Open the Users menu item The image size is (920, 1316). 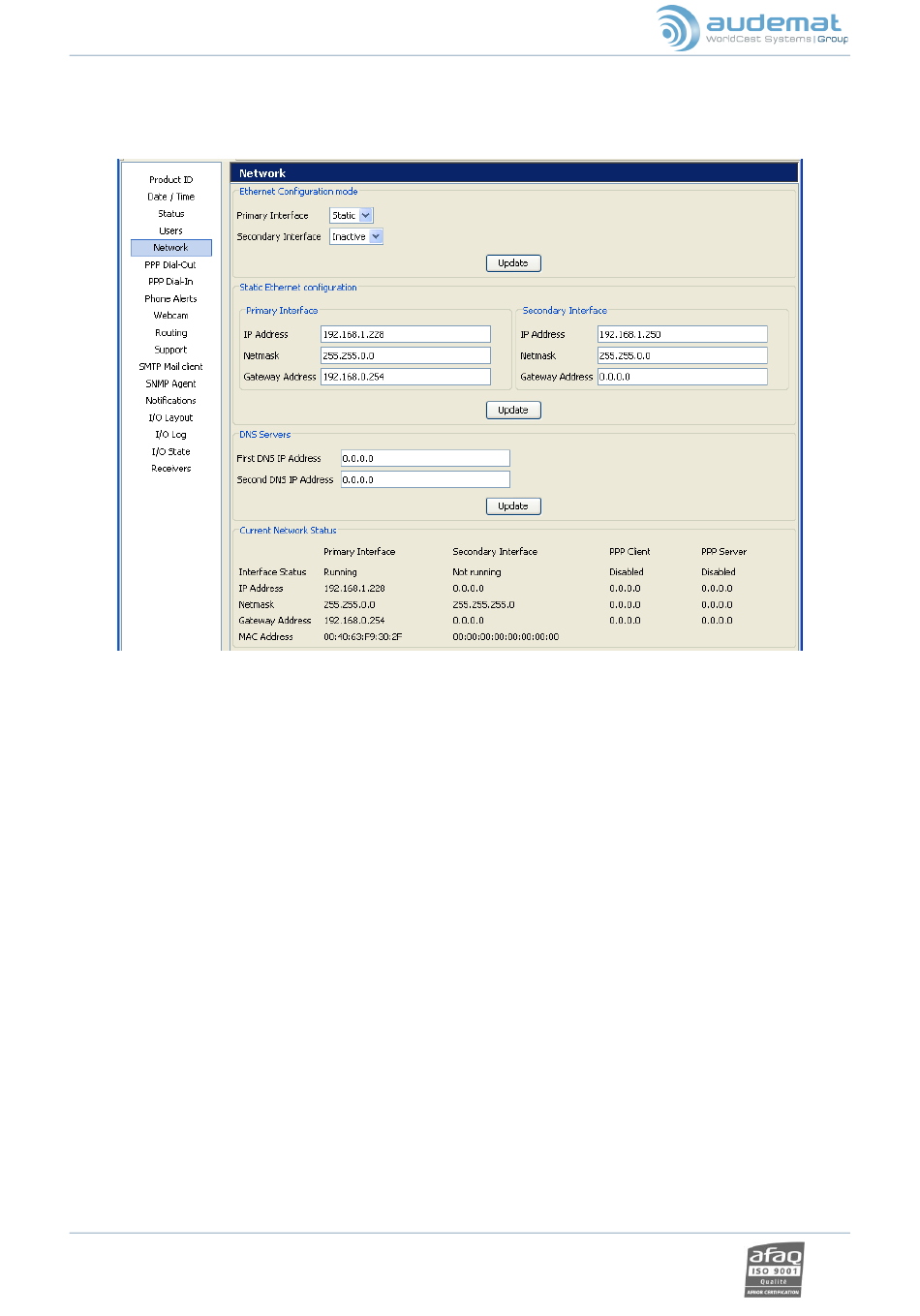click(170, 231)
